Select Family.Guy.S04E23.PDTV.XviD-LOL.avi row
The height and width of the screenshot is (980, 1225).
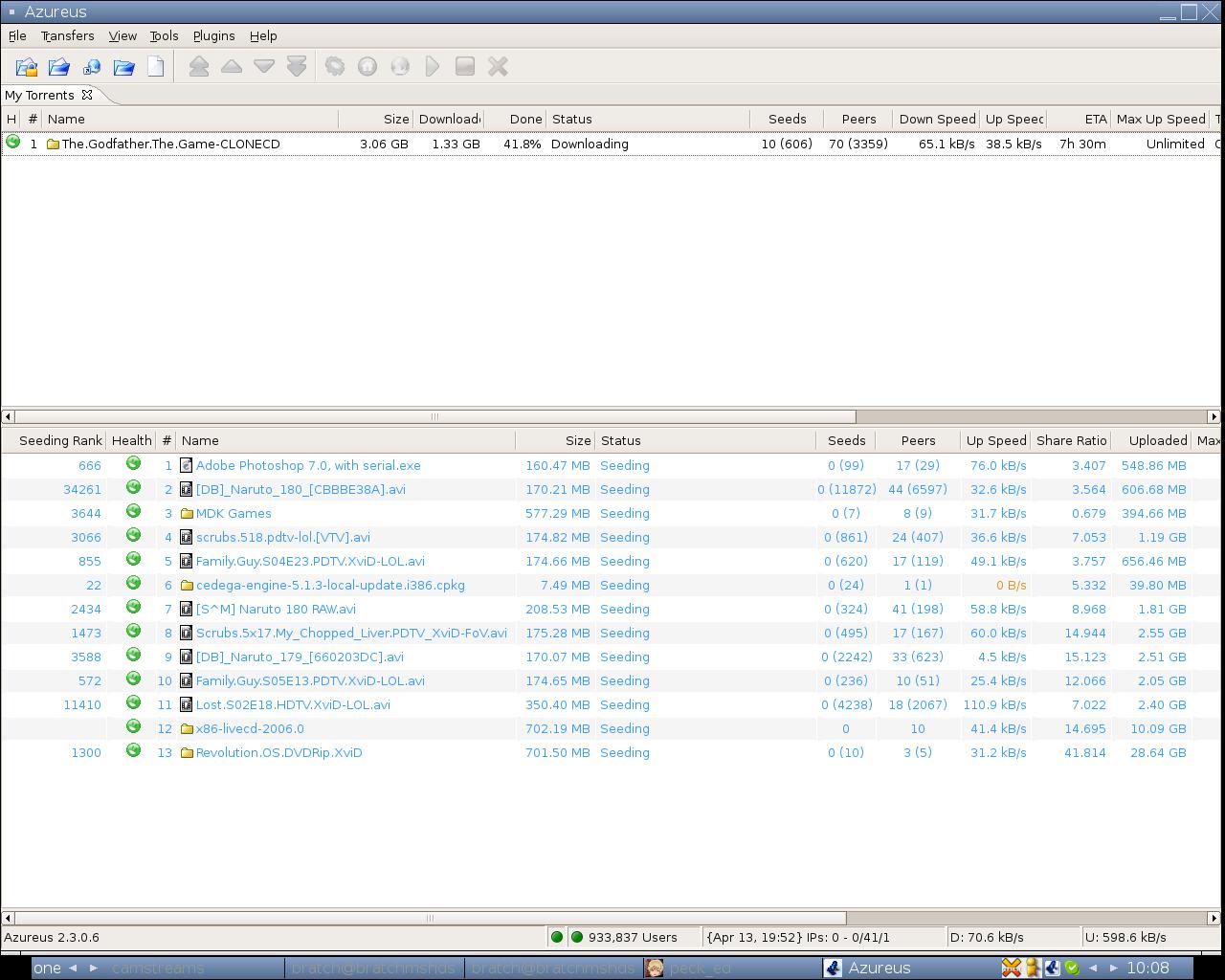point(611,561)
